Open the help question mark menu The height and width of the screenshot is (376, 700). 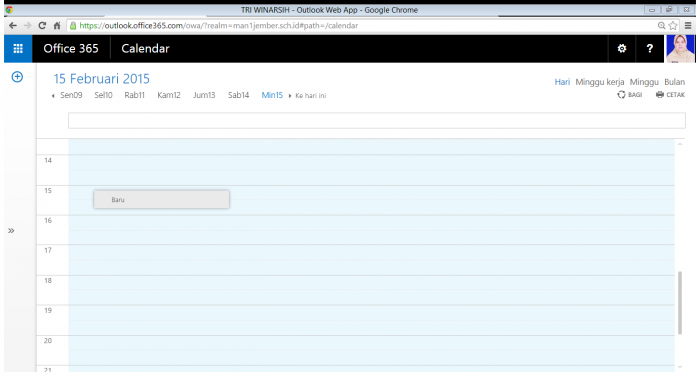[650, 49]
